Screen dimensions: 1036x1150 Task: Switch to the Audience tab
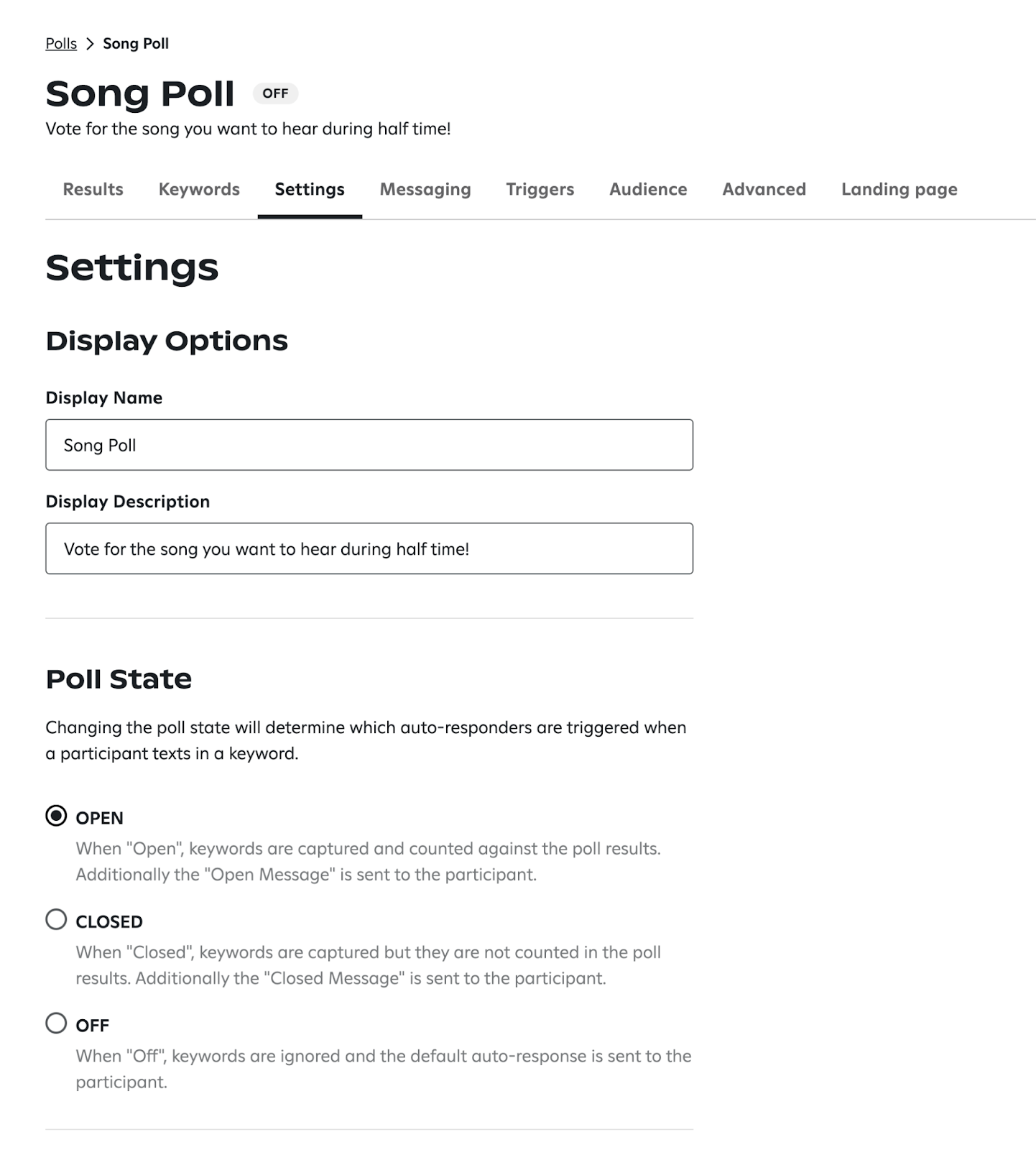(x=648, y=189)
